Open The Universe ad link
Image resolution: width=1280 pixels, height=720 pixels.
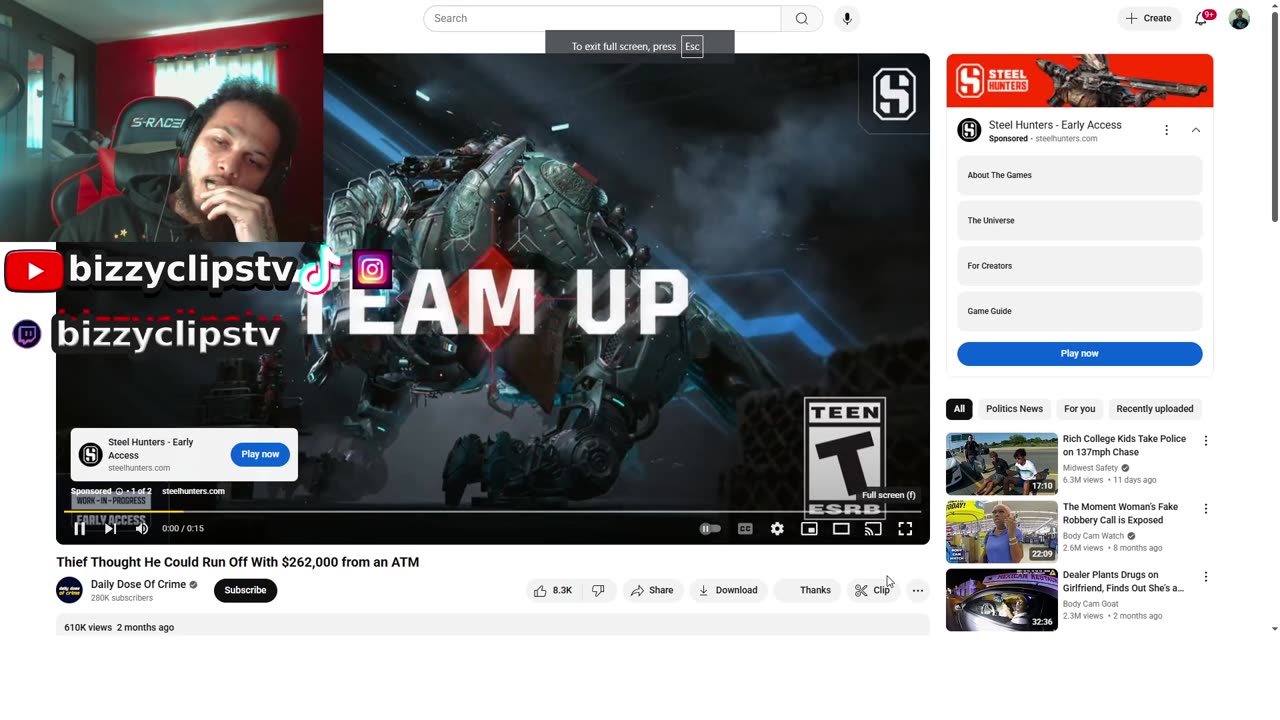click(x=1080, y=220)
